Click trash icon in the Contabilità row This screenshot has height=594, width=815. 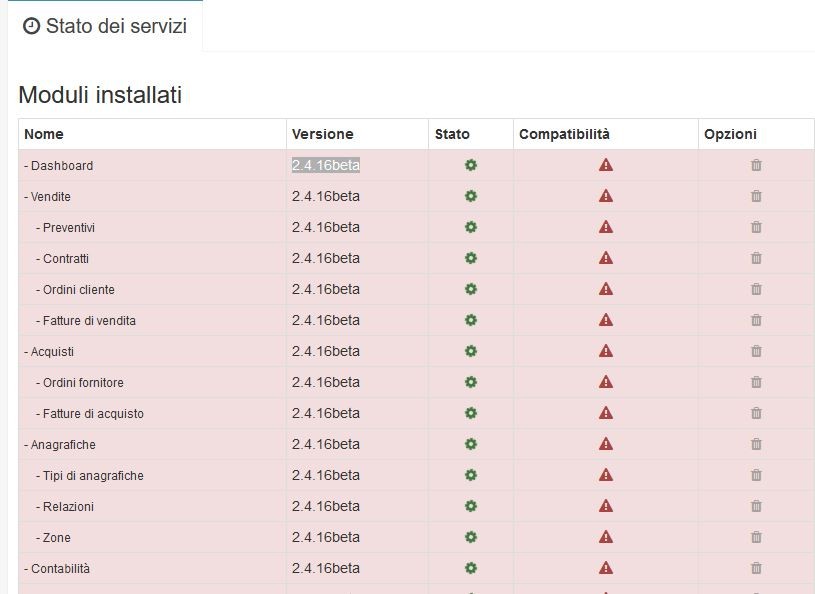(x=756, y=568)
